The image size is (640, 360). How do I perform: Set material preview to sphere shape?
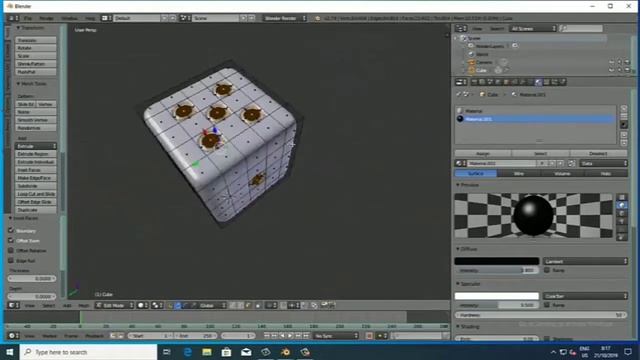(x=622, y=205)
